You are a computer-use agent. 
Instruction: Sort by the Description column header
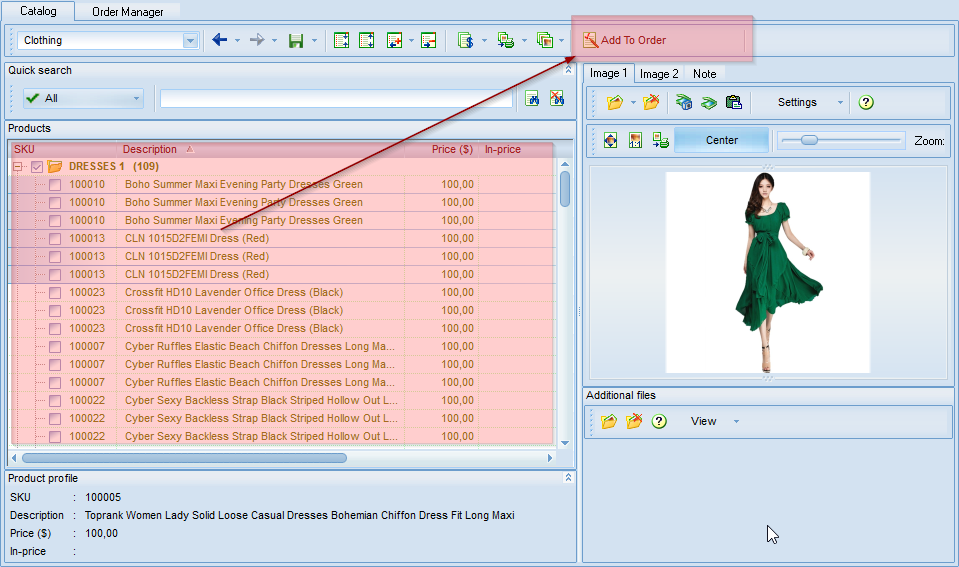[x=260, y=149]
